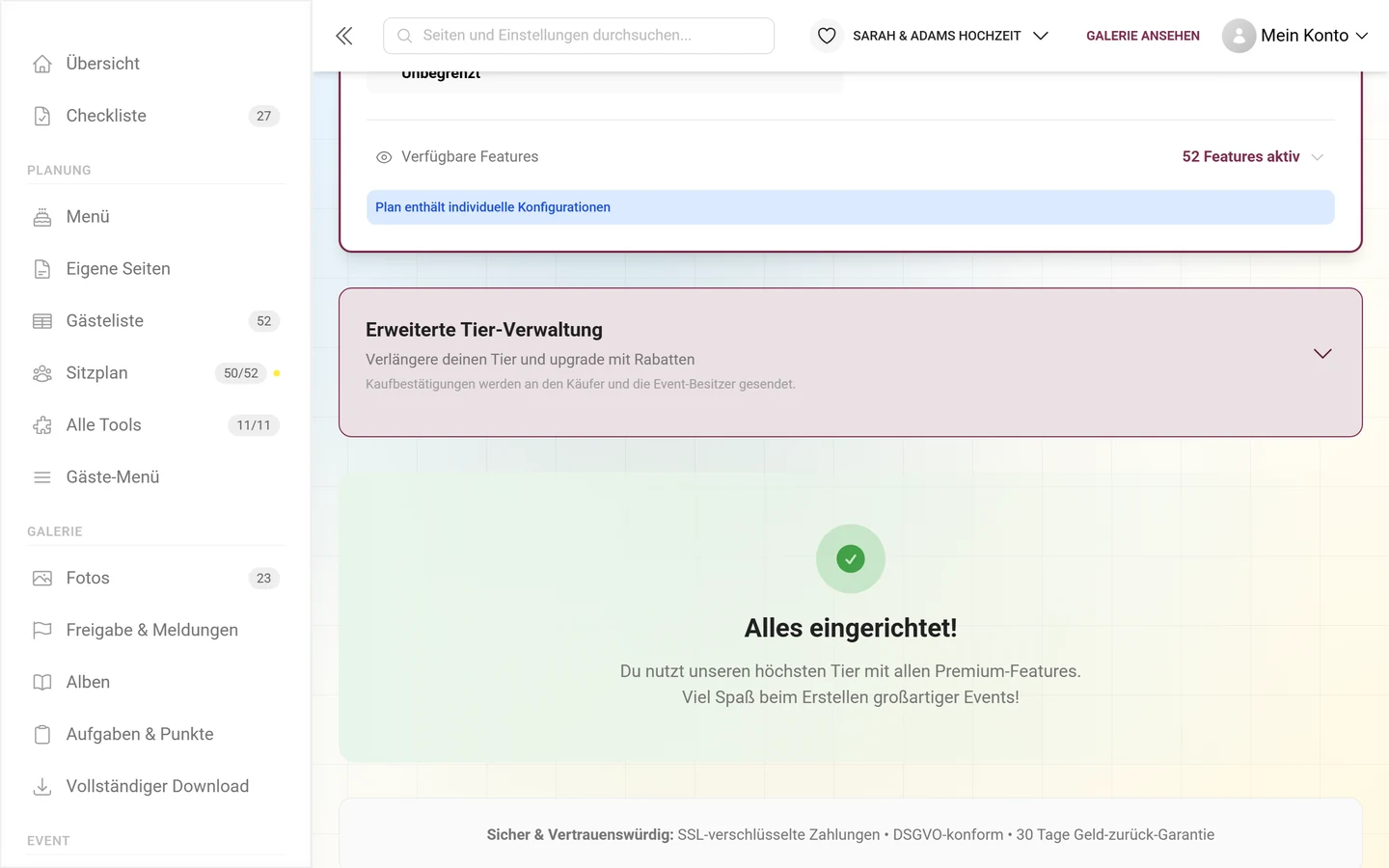1389x868 pixels.
Task: Click the Checkliste document icon
Action: coord(42,116)
